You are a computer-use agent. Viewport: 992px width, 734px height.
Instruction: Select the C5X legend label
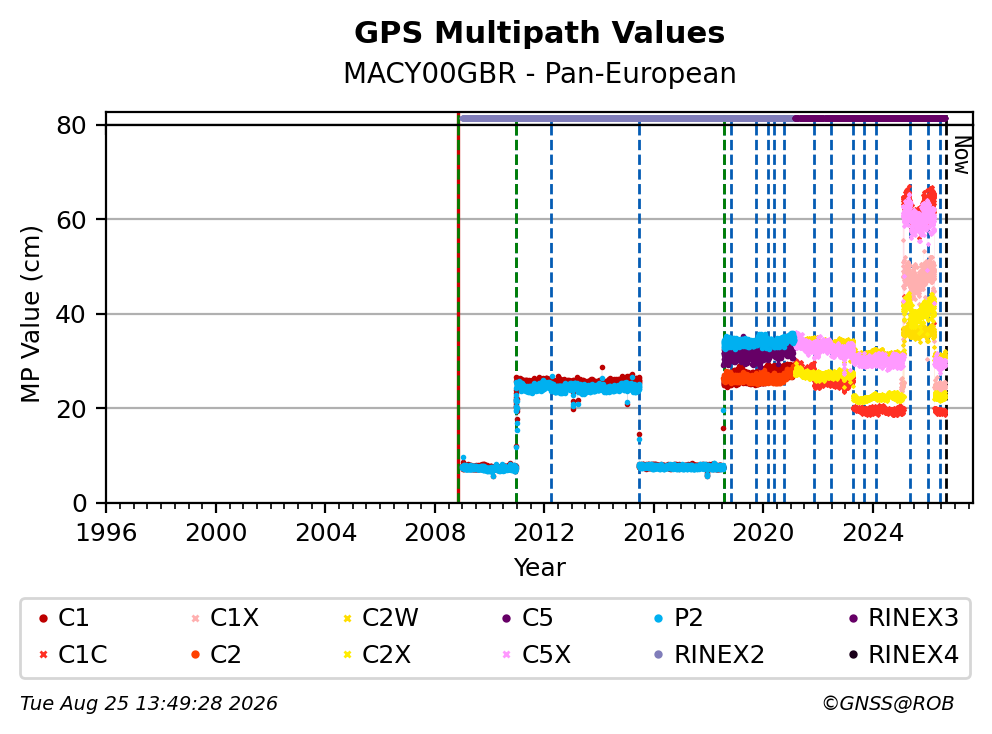pyautogui.click(x=546, y=655)
